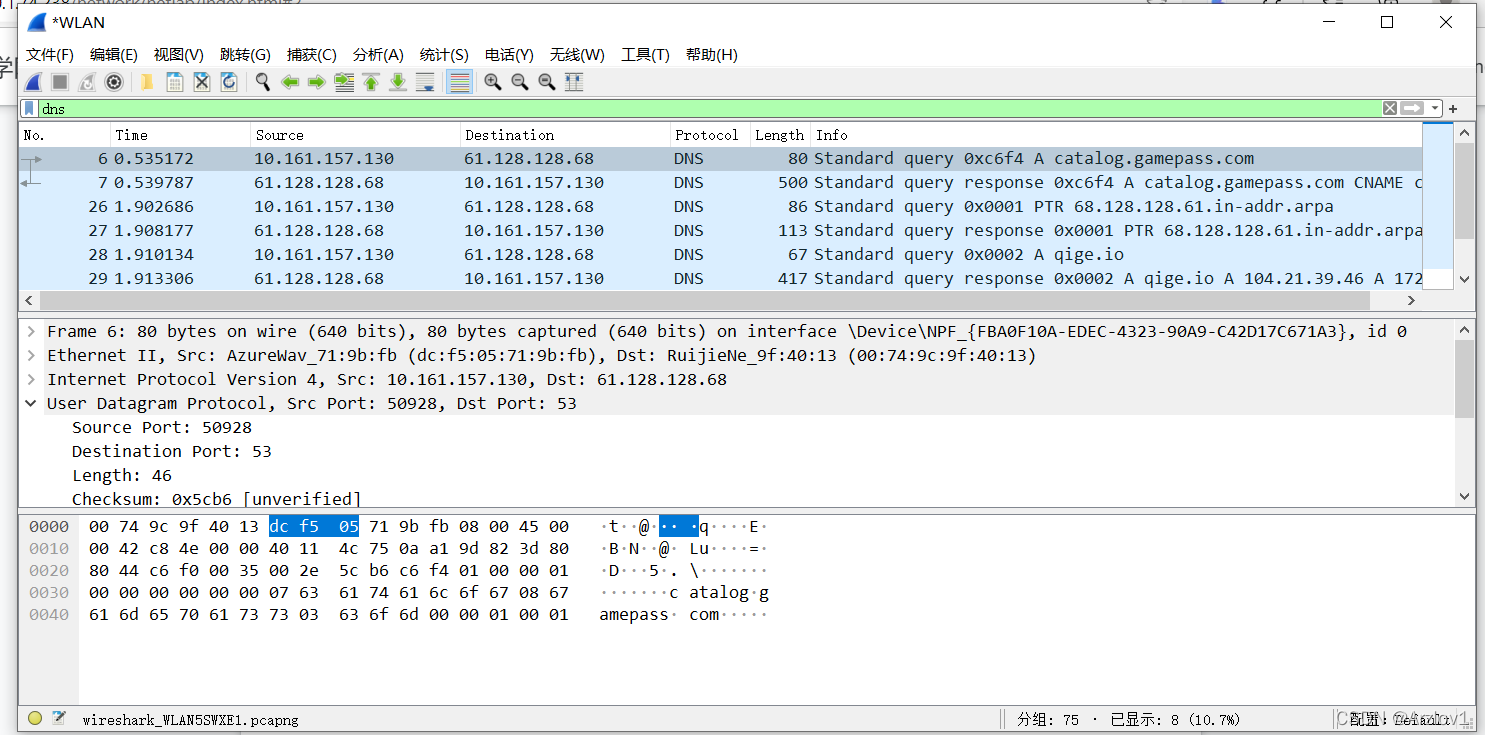Click the expert information status circle
Viewport: 1485px width, 735px height.
coord(34,718)
